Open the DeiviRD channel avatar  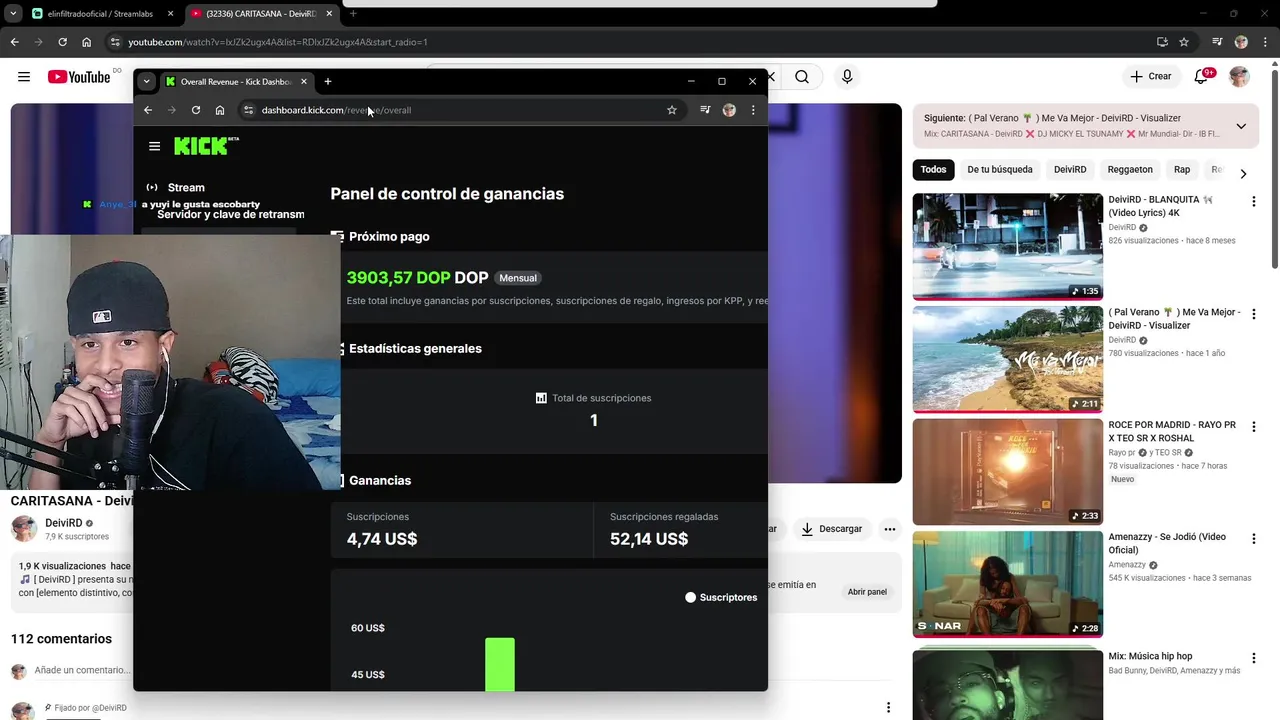tap(23, 529)
